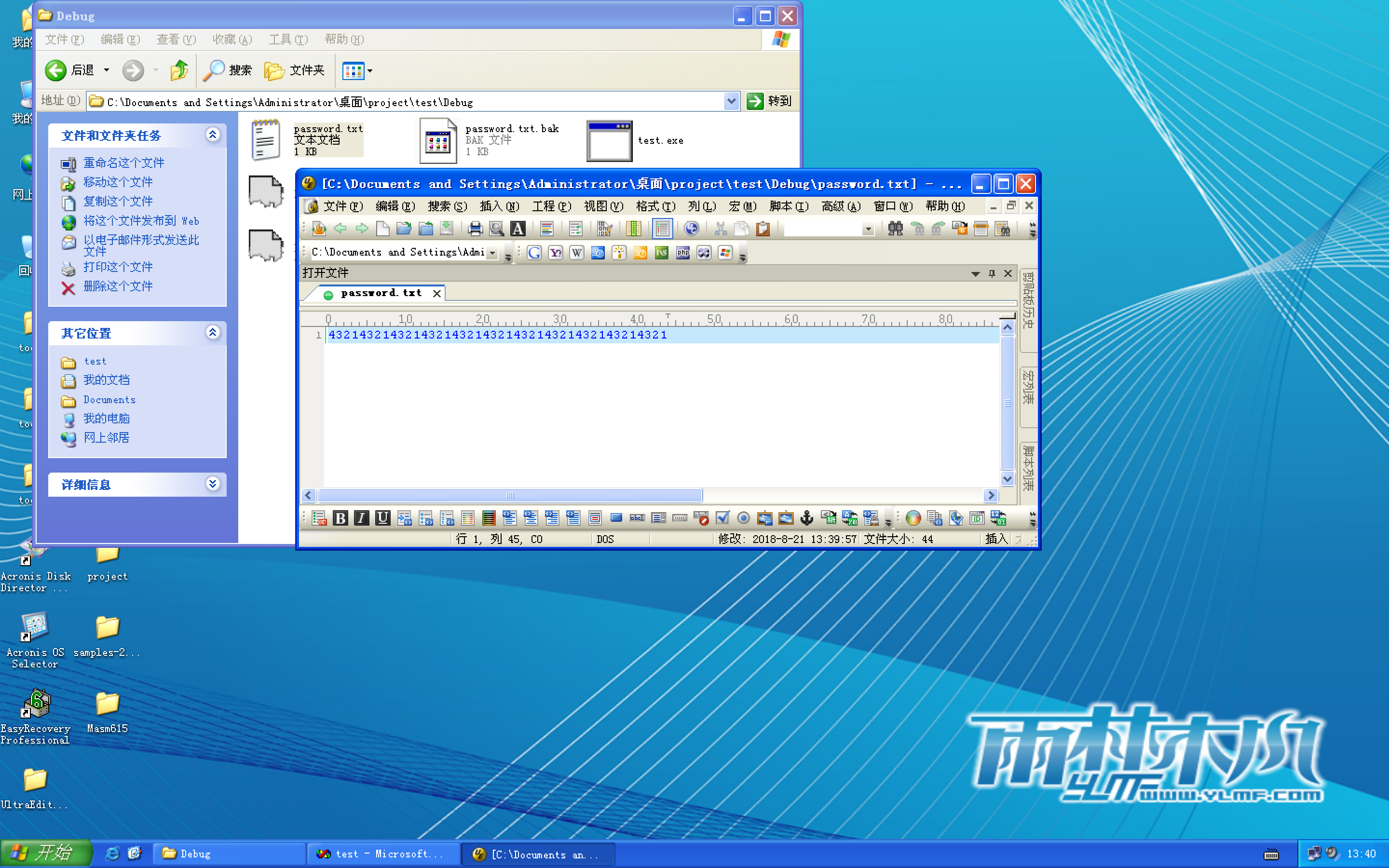Click the green forward arrow in UltraEdit toolbar
The height and width of the screenshot is (868, 1389).
[x=362, y=229]
